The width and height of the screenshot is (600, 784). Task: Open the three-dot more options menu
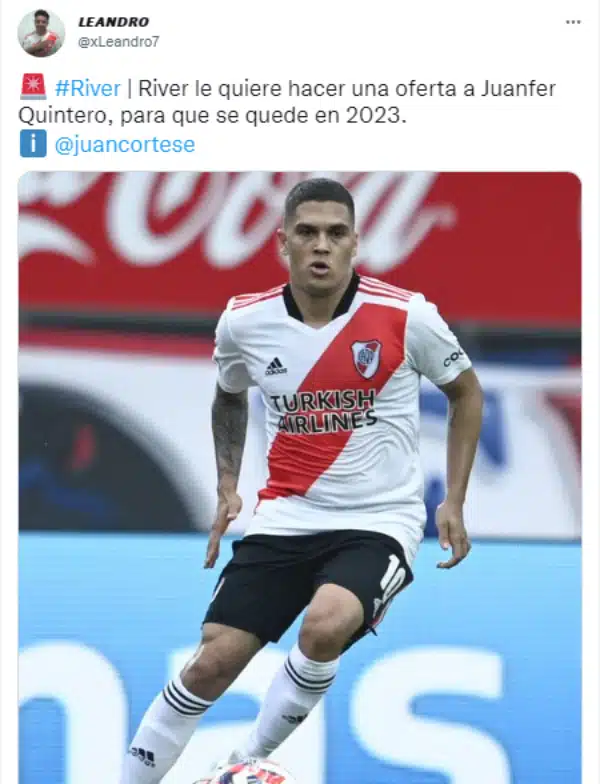(573, 22)
